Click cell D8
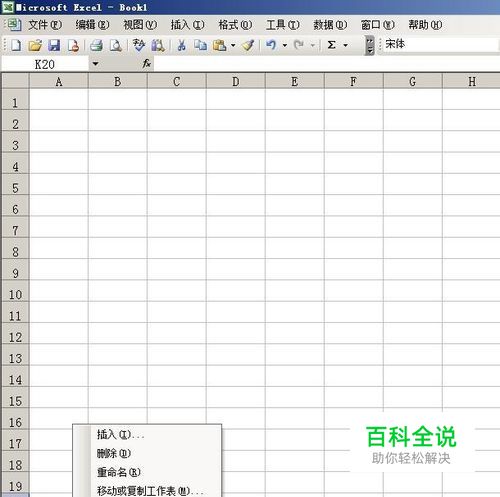 tap(236, 248)
